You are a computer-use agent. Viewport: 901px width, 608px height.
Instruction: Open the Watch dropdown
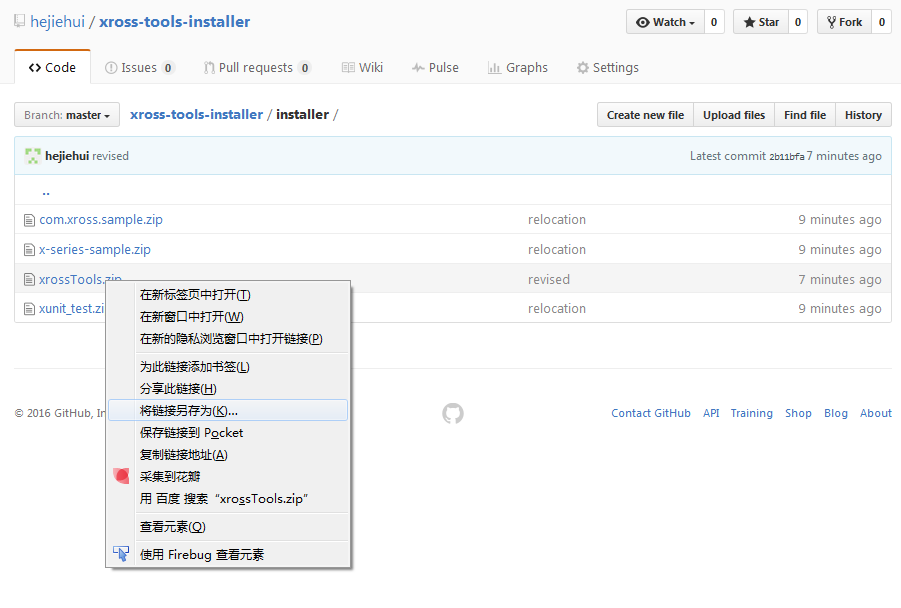click(665, 22)
